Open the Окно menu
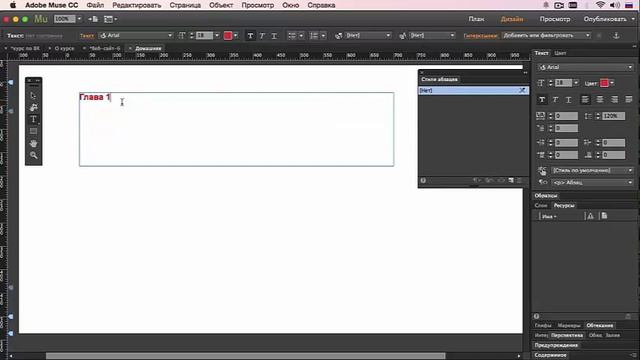Image resolution: width=640 pixels, height=360 pixels. 291,5
